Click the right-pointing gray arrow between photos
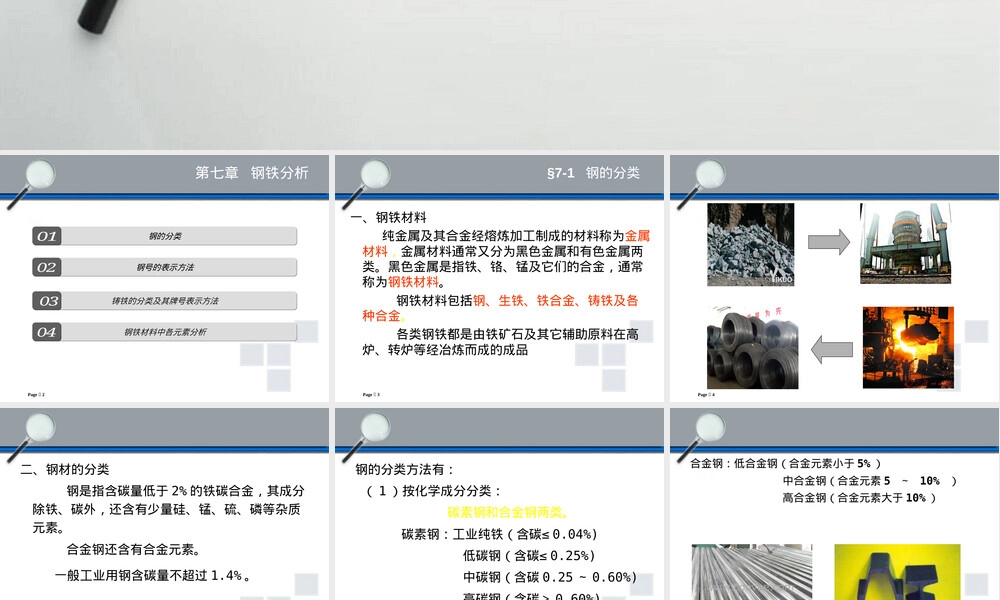Viewport: 1000px width, 600px height. pyautogui.click(x=828, y=242)
